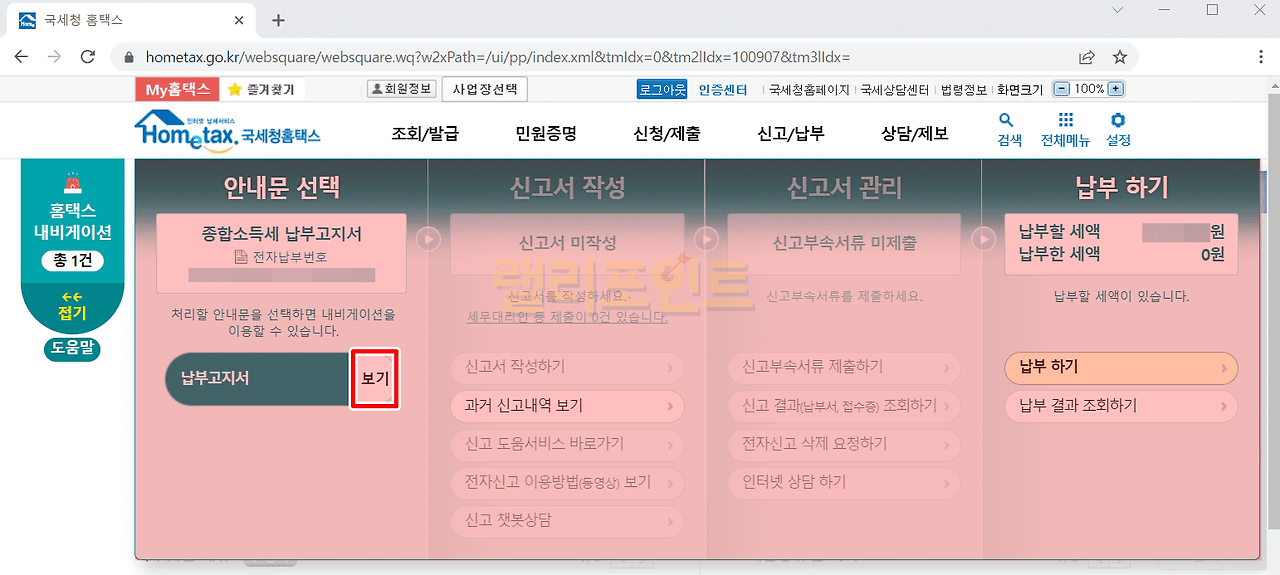
Task: Increase screen zoom with plus icon
Action: (1116, 89)
